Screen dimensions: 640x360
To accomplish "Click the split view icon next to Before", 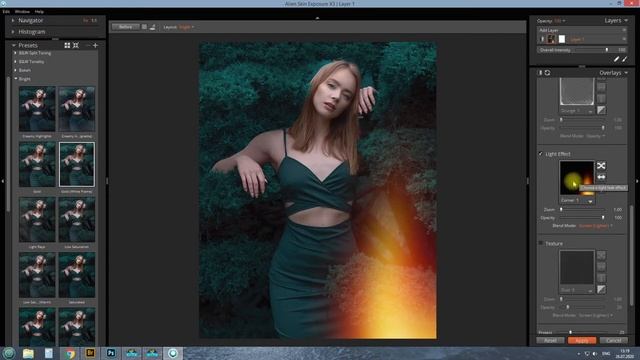I will (x=144, y=27).
